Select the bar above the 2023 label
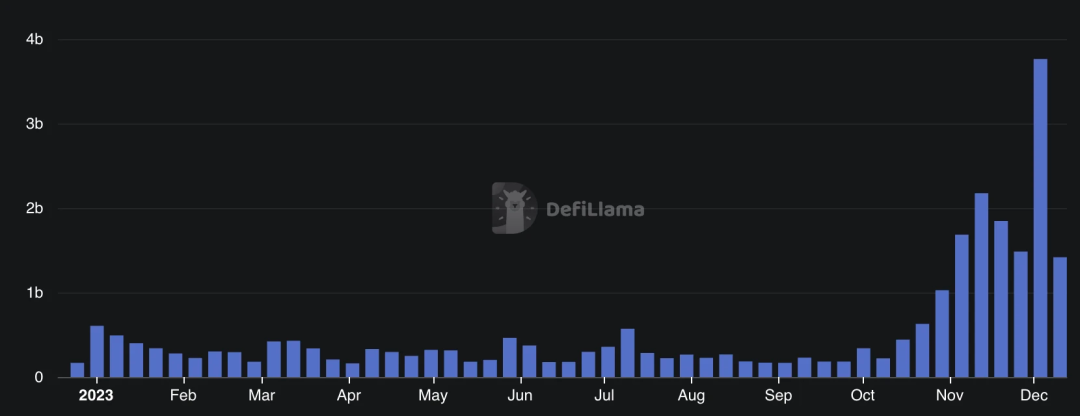This screenshot has height=416, width=1080. [x=97, y=352]
